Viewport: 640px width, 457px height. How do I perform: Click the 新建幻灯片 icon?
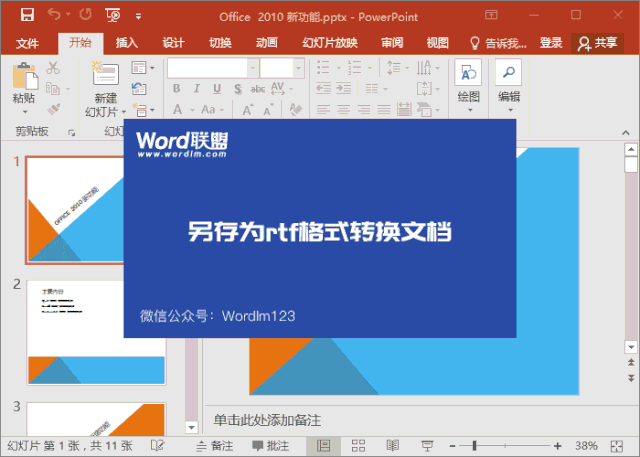click(105, 73)
